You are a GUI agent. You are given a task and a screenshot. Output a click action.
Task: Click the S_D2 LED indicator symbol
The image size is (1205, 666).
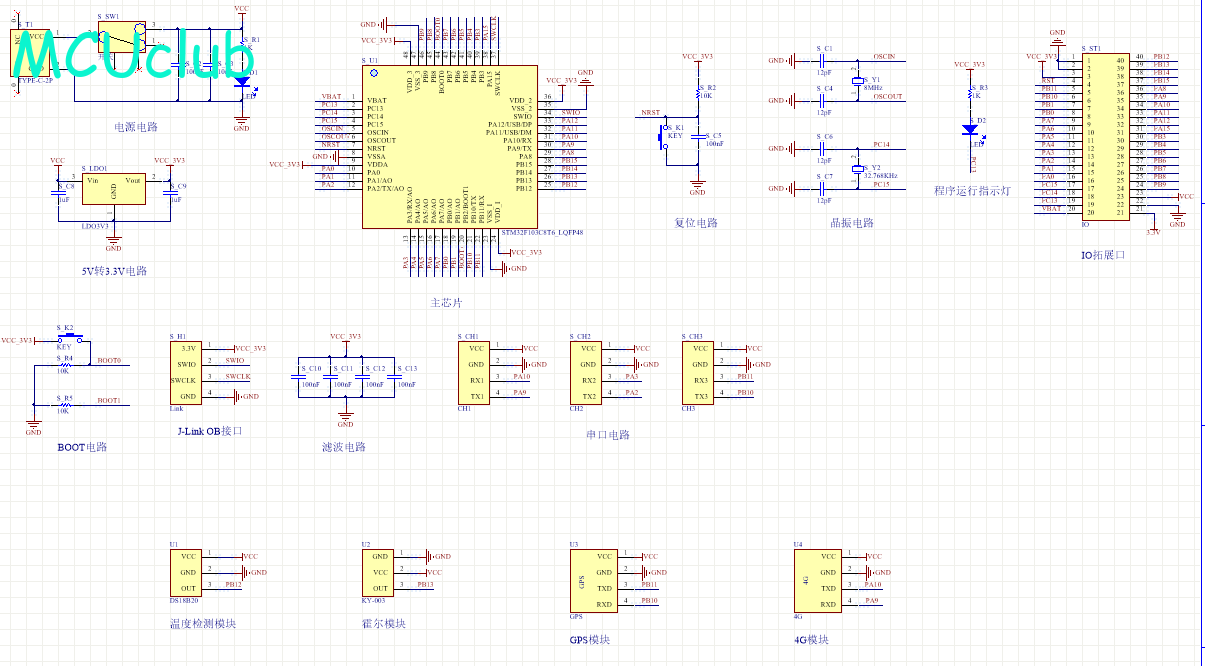click(969, 129)
